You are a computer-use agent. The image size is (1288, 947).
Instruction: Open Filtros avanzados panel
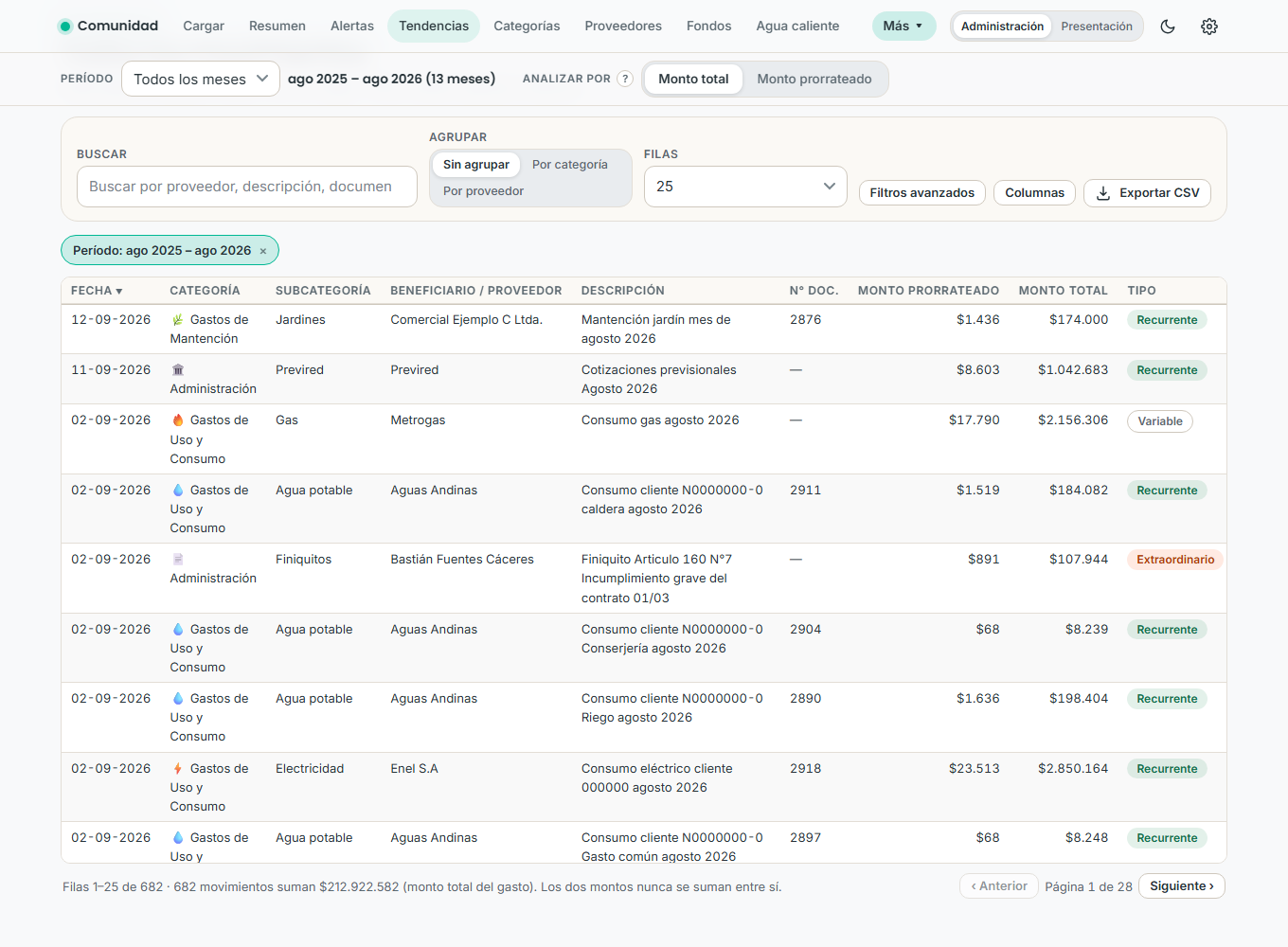921,193
